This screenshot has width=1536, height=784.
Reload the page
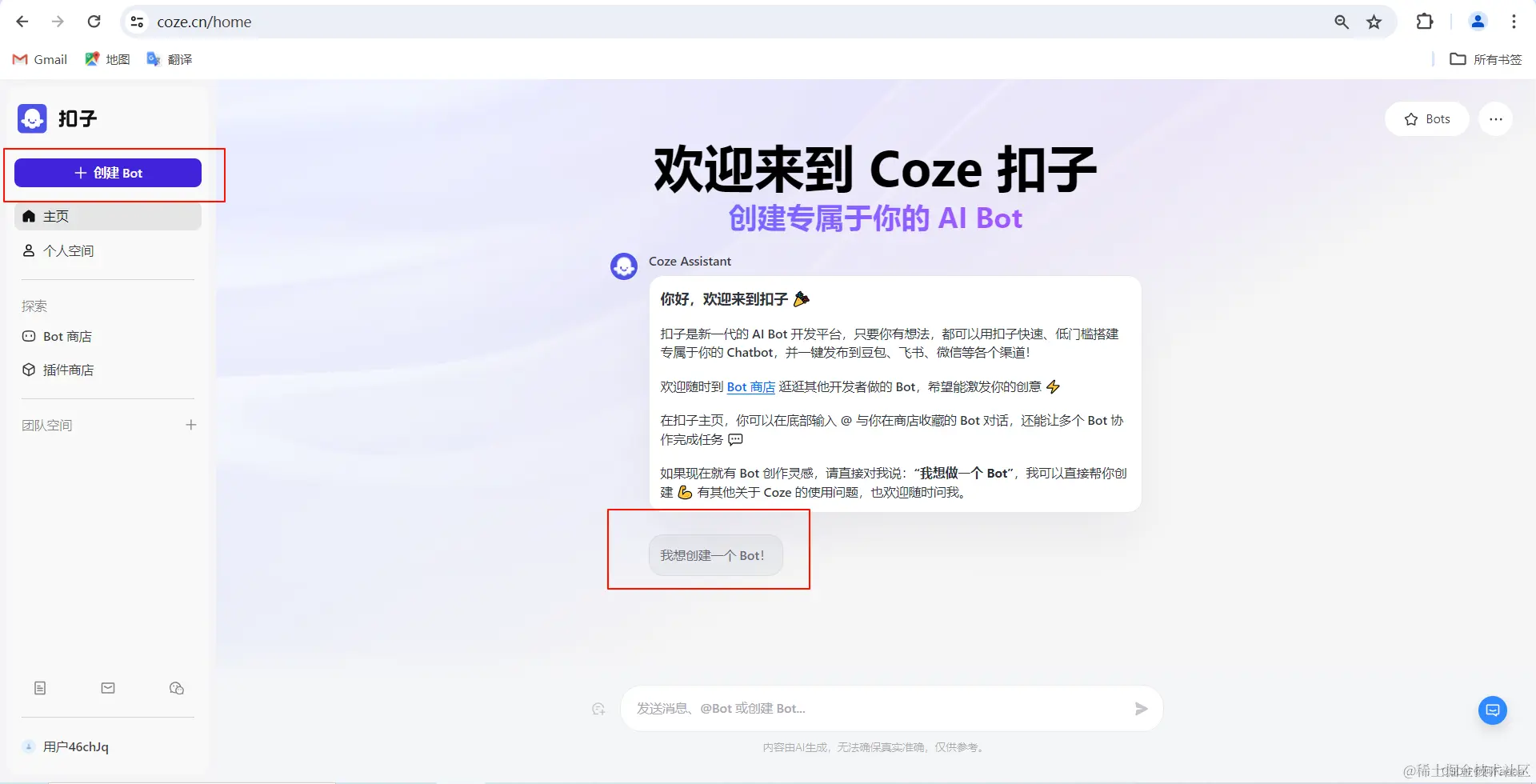click(94, 22)
